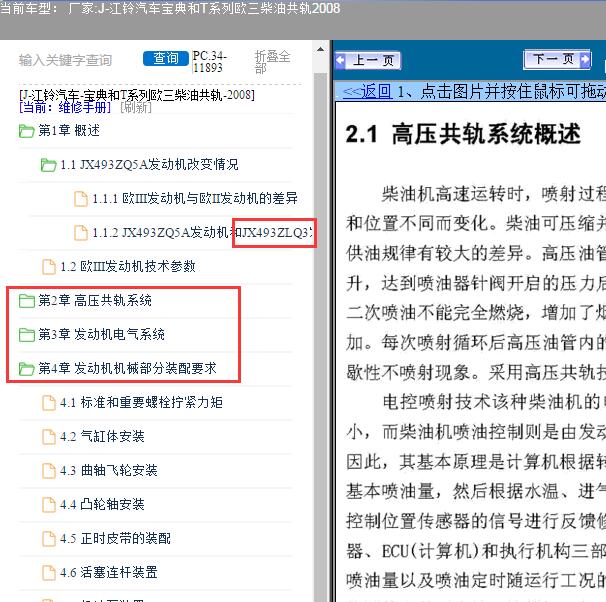Screen dimensions: 606x602
Task: Click the <<返回 link
Action: pyautogui.click(x=367, y=92)
